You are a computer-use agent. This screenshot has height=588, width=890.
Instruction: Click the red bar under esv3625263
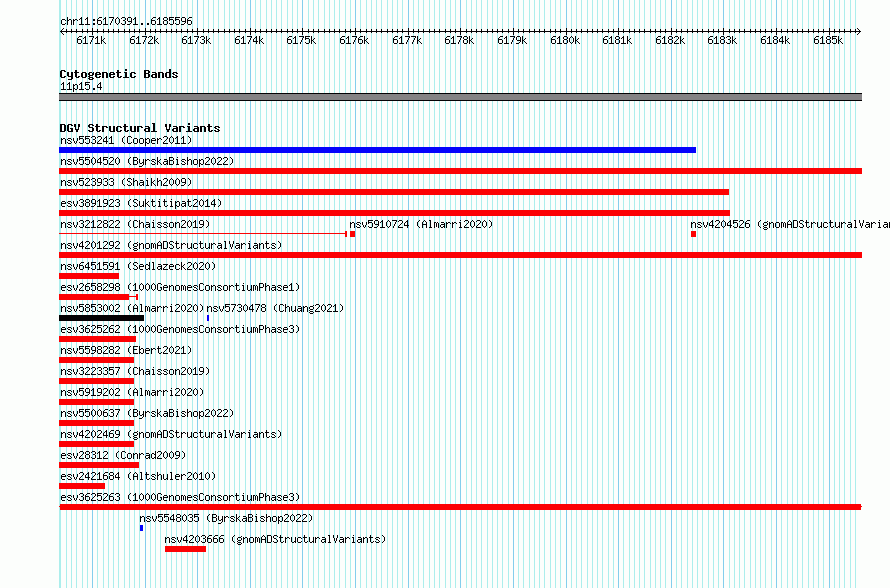(x=460, y=507)
